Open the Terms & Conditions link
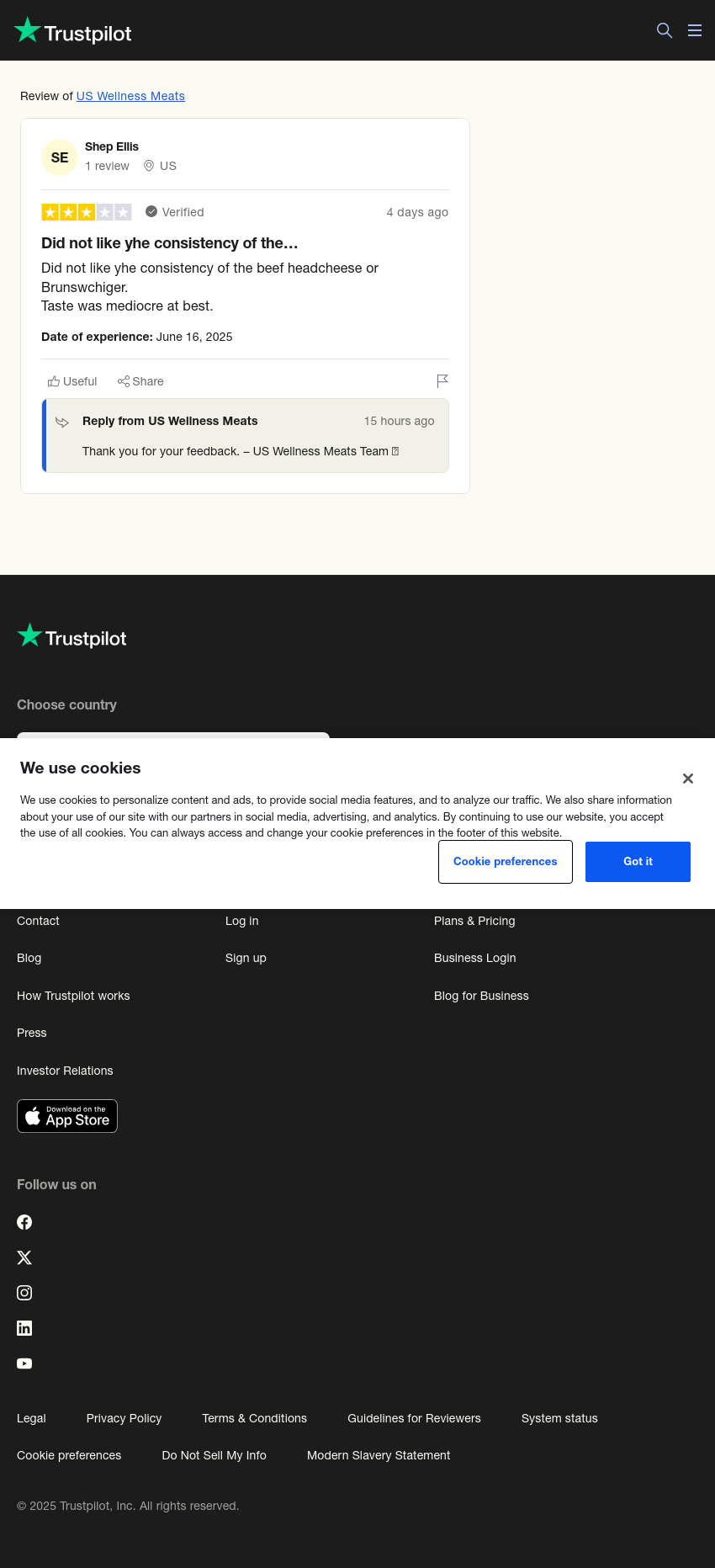Viewport: 715px width, 1568px height. (x=254, y=1418)
